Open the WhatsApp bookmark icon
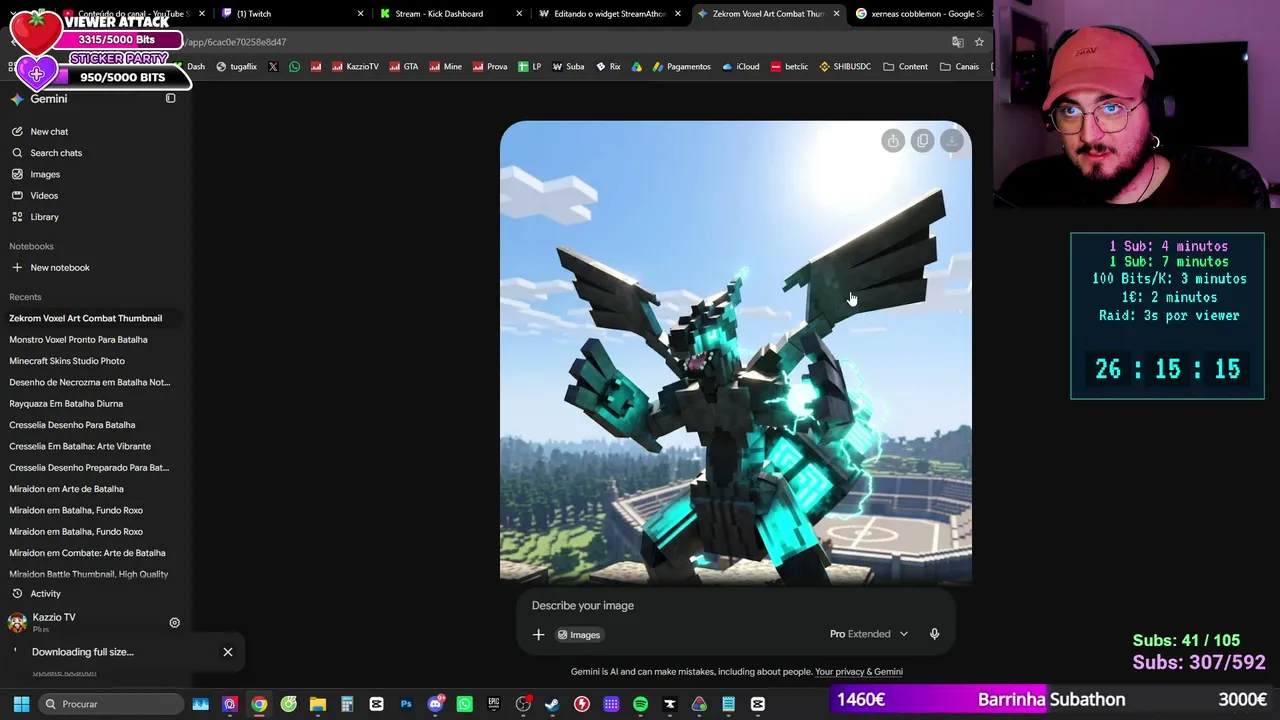This screenshot has width=1280, height=720. pos(294,67)
